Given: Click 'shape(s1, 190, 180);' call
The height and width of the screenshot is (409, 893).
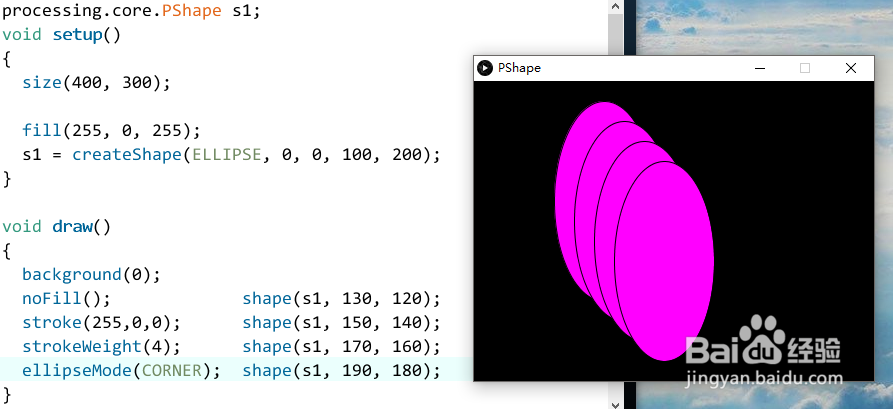Looking at the screenshot, I should 342,370.
